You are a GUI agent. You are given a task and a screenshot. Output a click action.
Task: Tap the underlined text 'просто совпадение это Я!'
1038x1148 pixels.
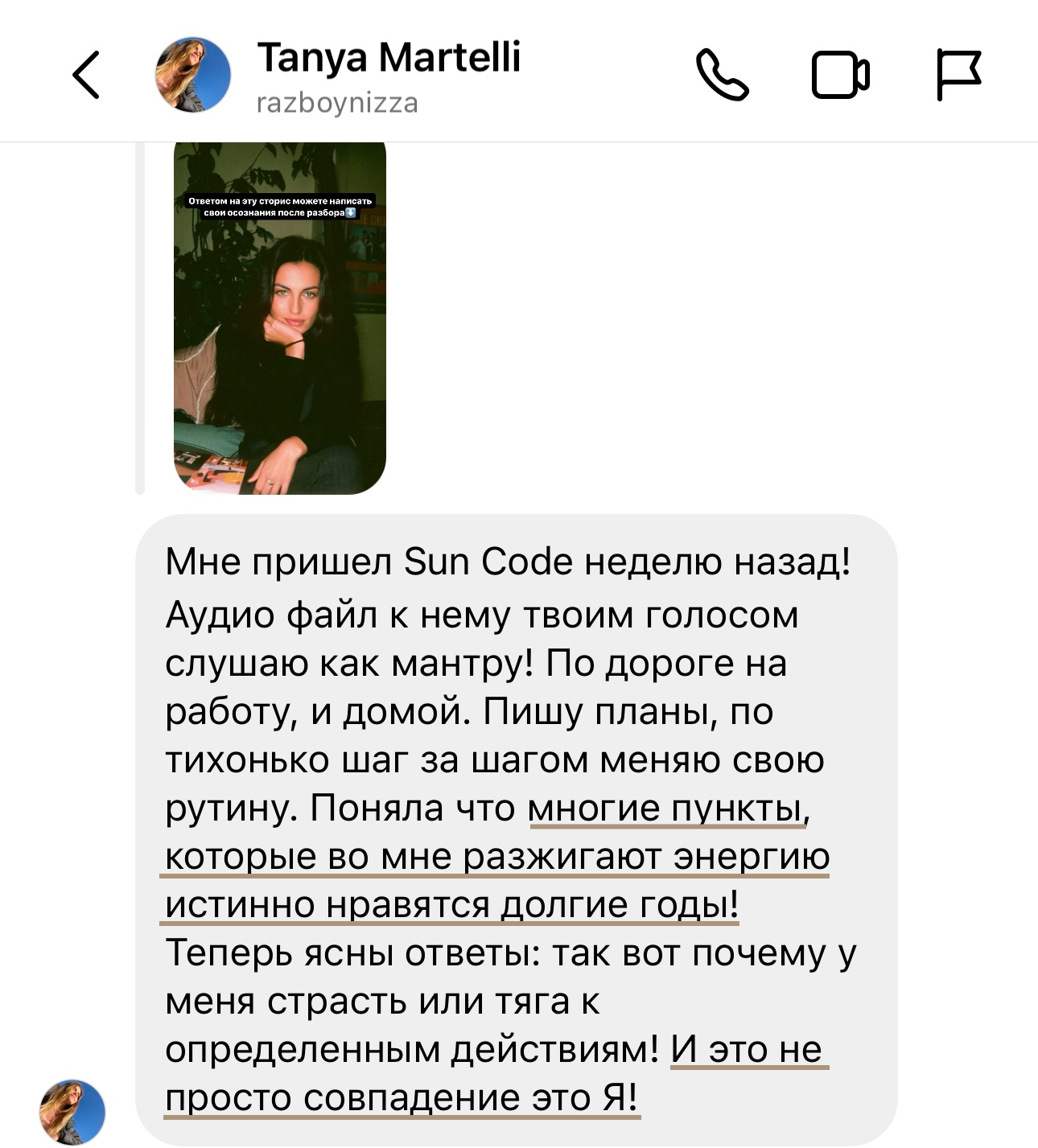pos(402,1098)
